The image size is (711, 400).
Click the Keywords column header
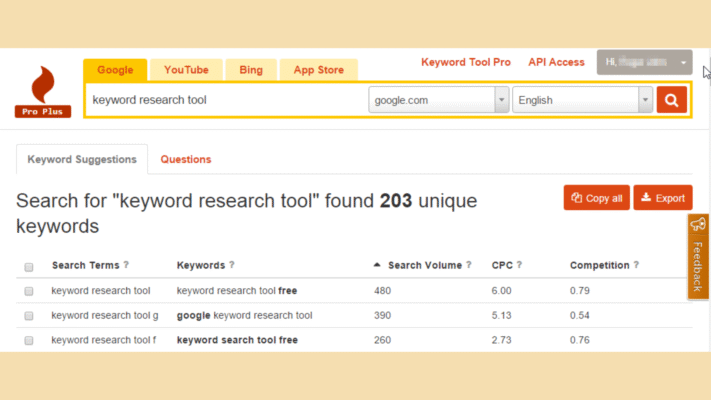click(x=201, y=265)
